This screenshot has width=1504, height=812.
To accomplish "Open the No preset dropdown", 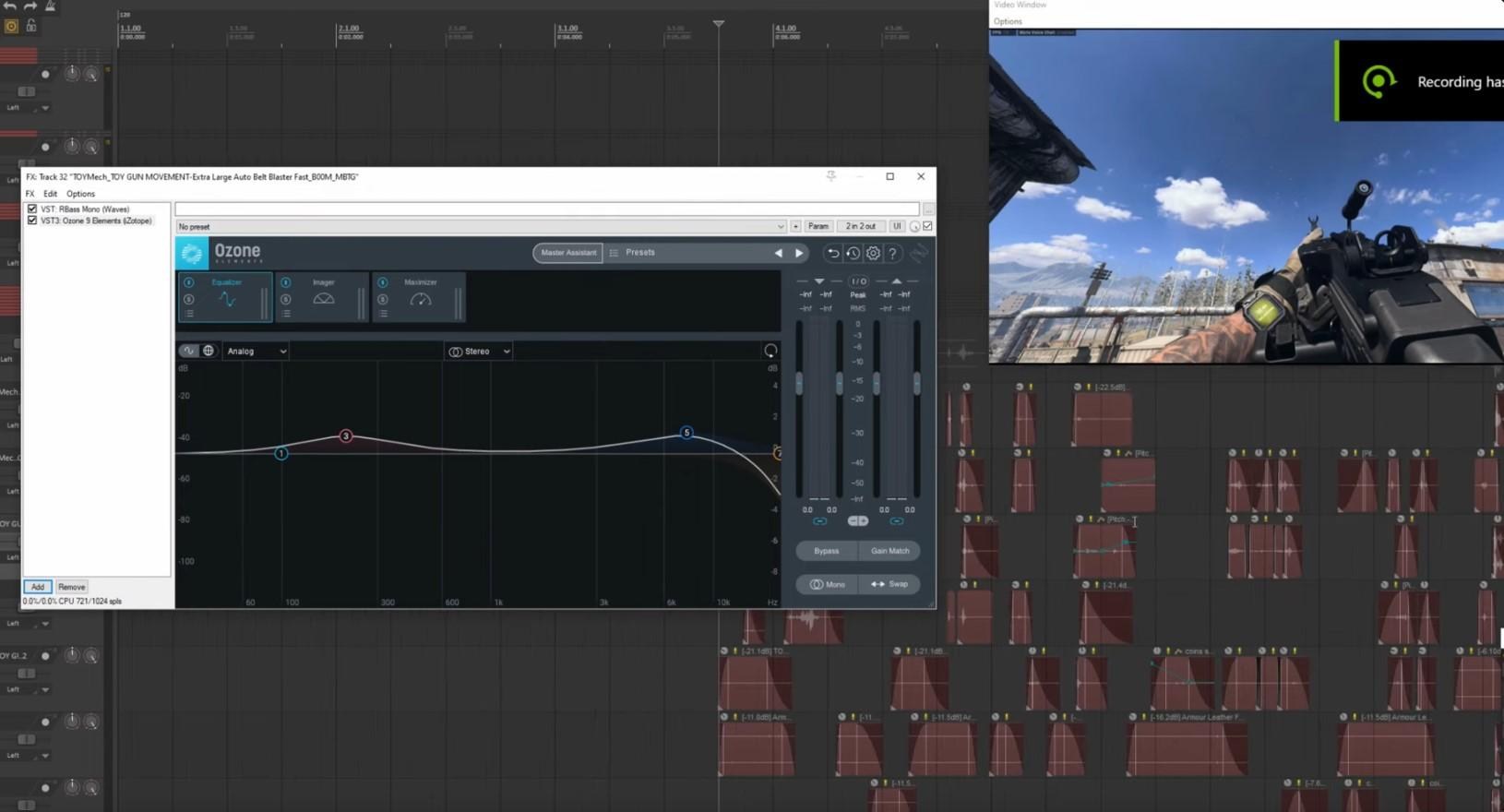I will coord(481,226).
